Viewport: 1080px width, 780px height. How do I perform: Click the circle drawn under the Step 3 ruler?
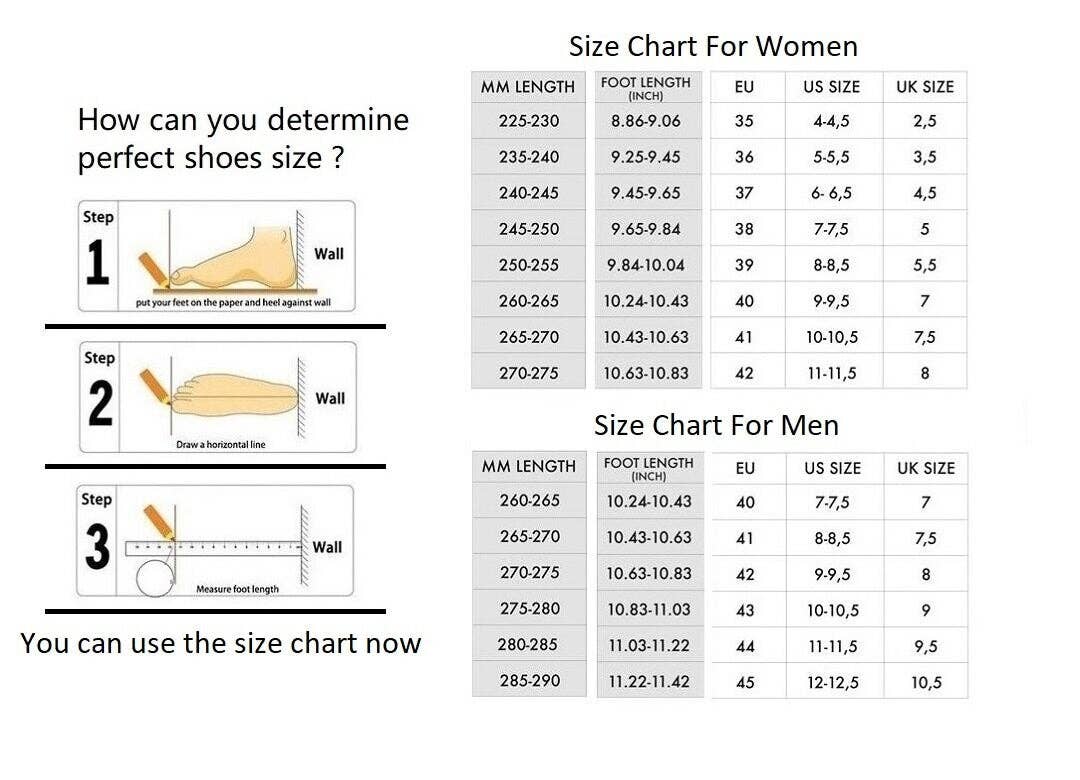coord(154,578)
